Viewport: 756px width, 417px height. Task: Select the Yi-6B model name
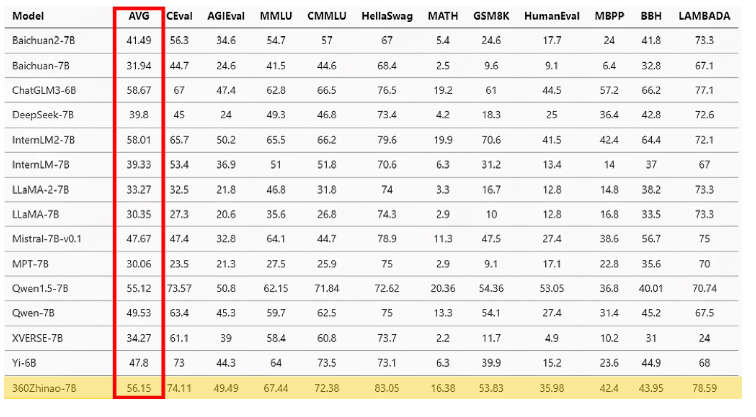coord(24,363)
